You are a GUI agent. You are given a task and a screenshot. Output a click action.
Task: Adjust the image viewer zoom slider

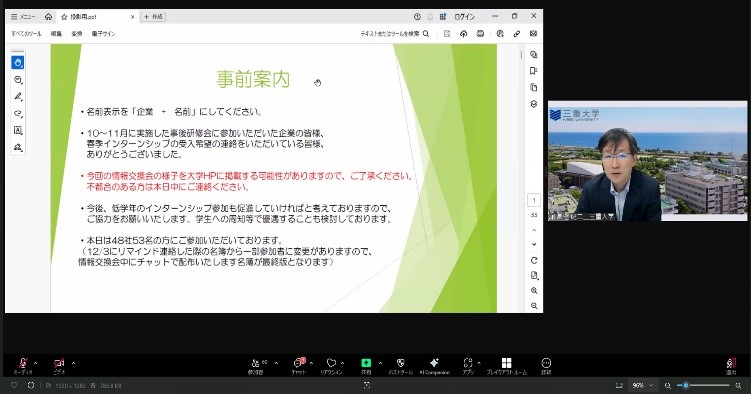pos(703,385)
